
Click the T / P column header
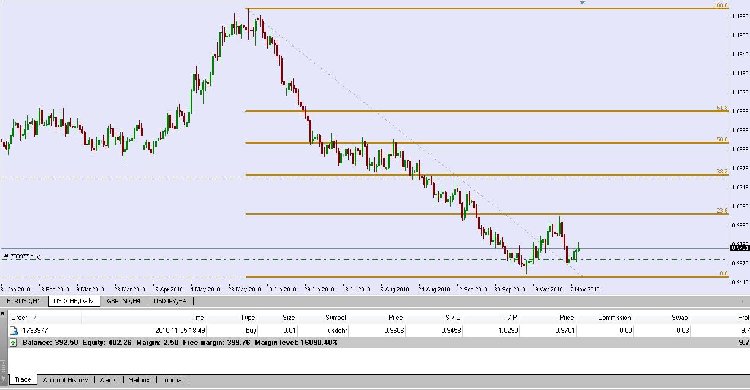point(511,317)
